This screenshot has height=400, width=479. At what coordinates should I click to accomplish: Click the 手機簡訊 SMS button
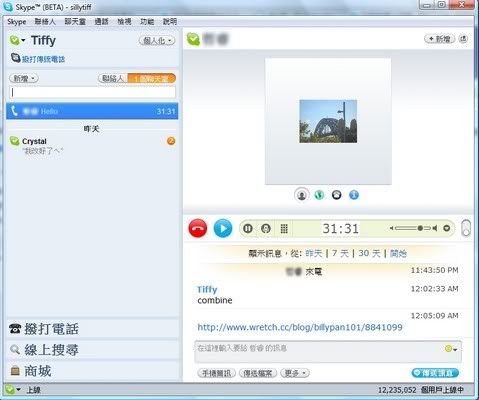pyautogui.click(x=217, y=373)
